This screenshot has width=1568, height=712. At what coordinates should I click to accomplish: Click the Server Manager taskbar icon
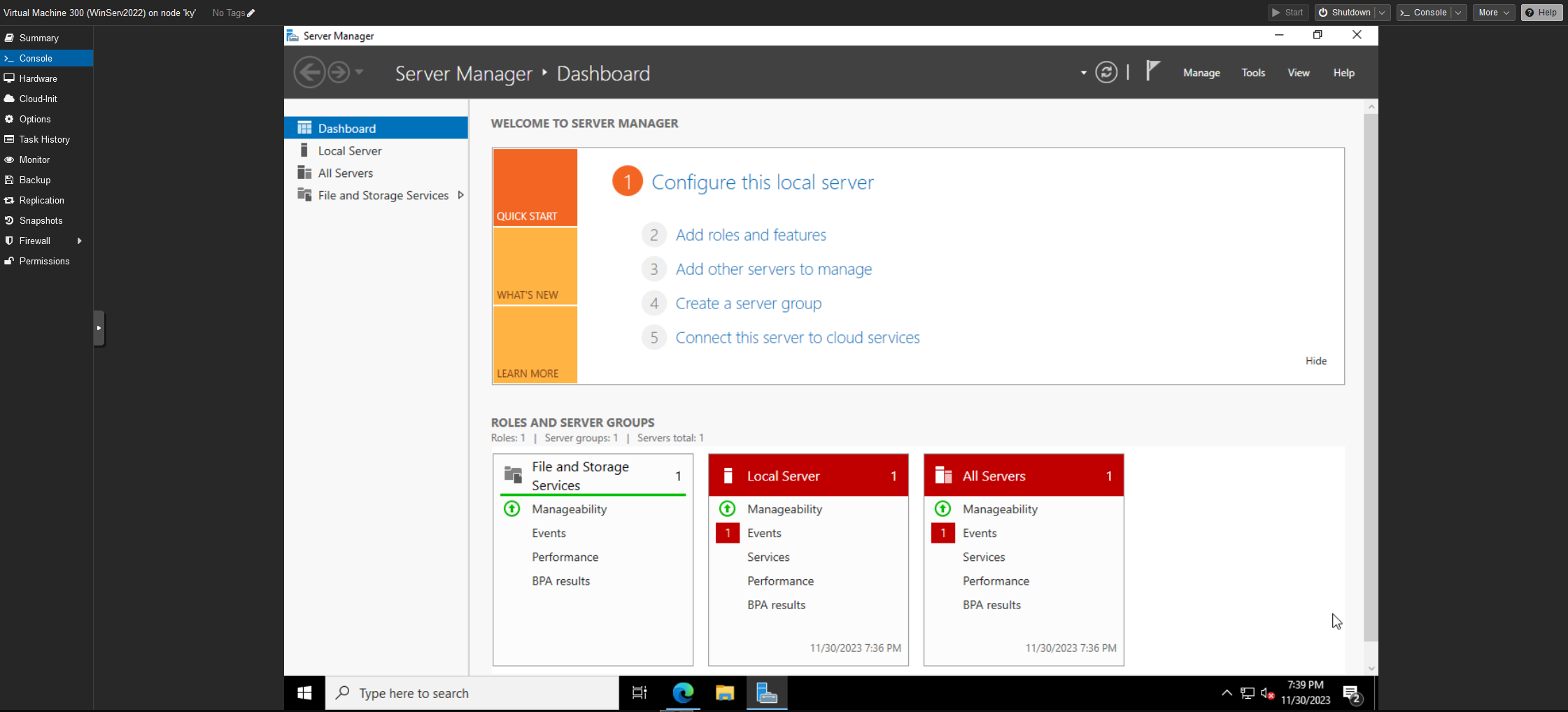[x=767, y=693]
